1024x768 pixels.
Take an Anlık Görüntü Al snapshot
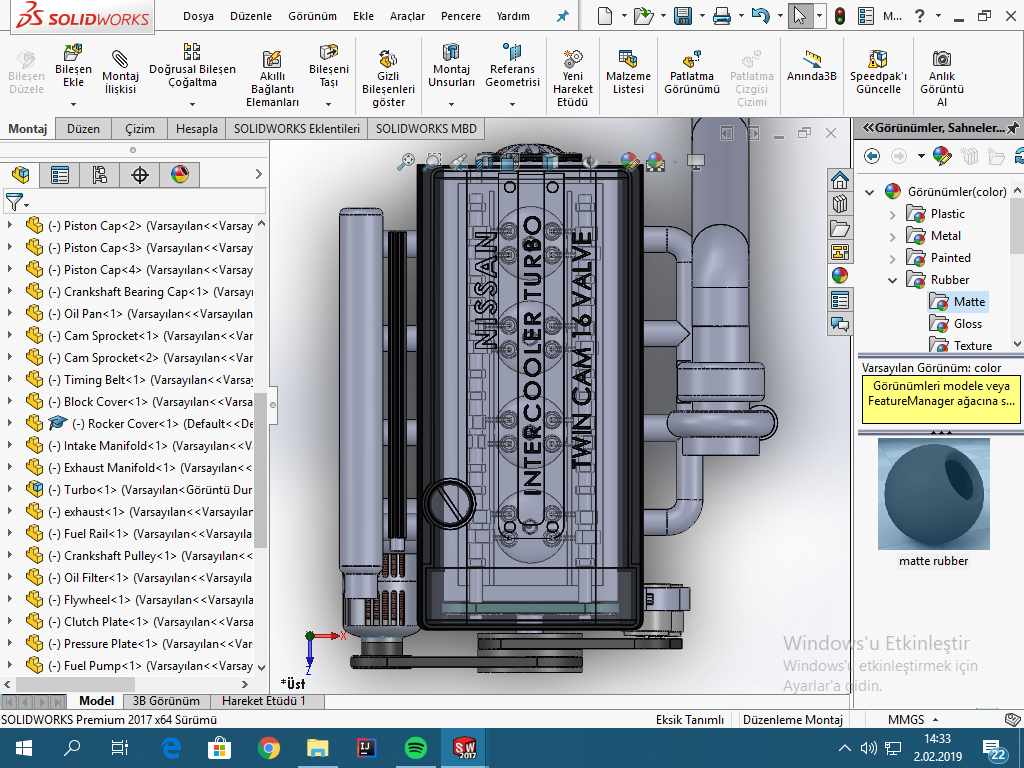[942, 59]
